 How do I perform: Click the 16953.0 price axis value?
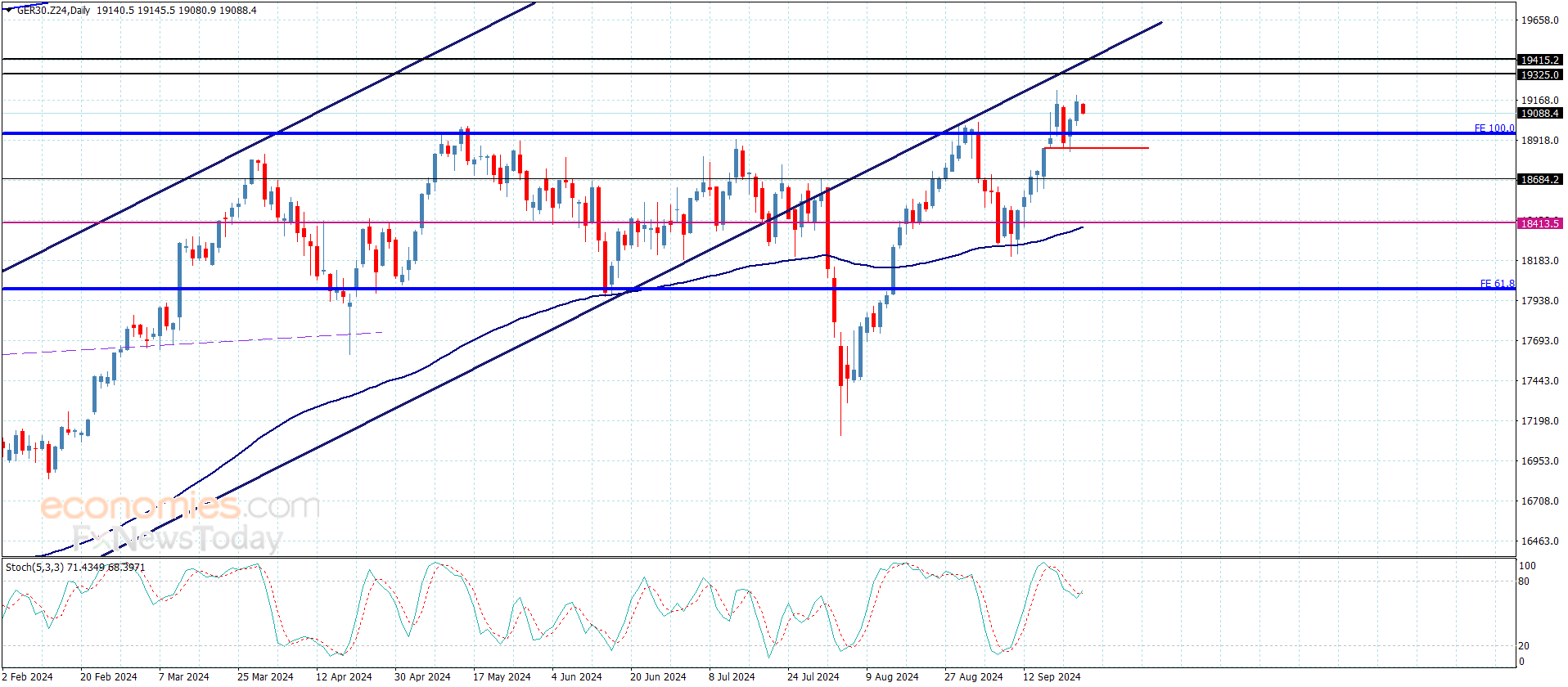pos(1539,461)
